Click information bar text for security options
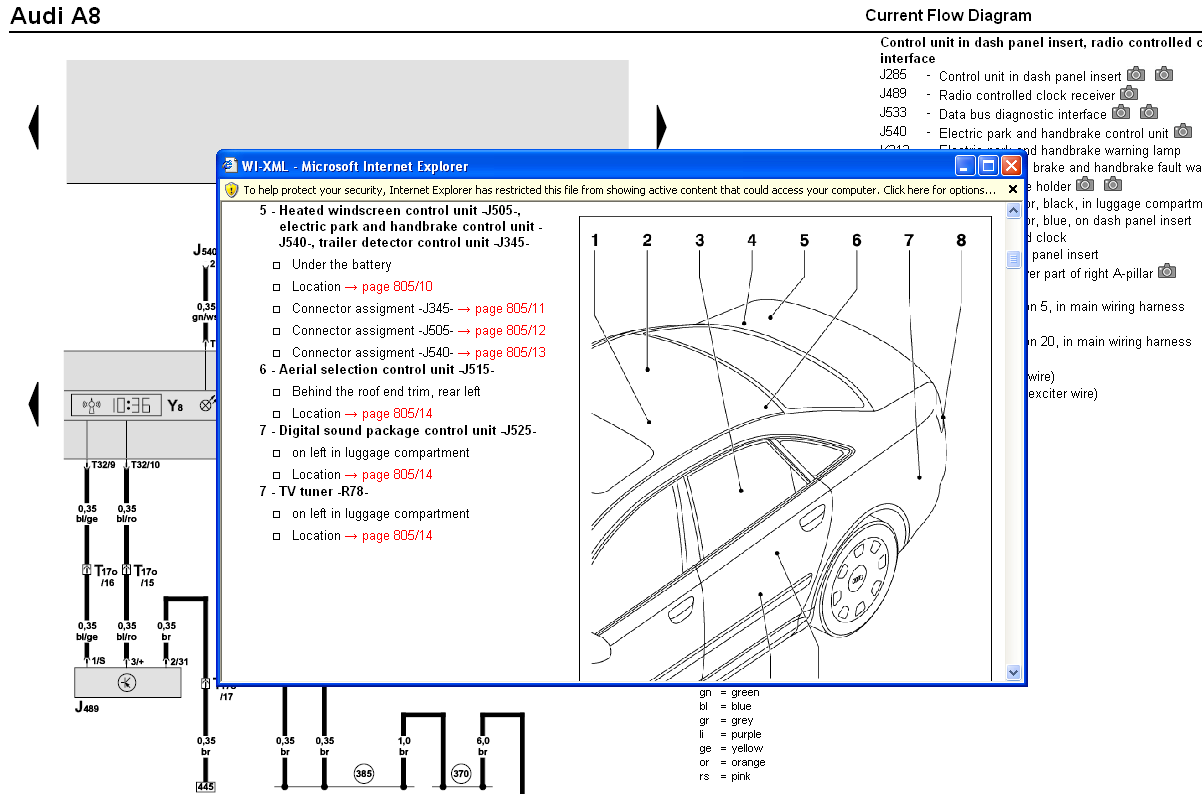The width and height of the screenshot is (1202, 794). 618,189
